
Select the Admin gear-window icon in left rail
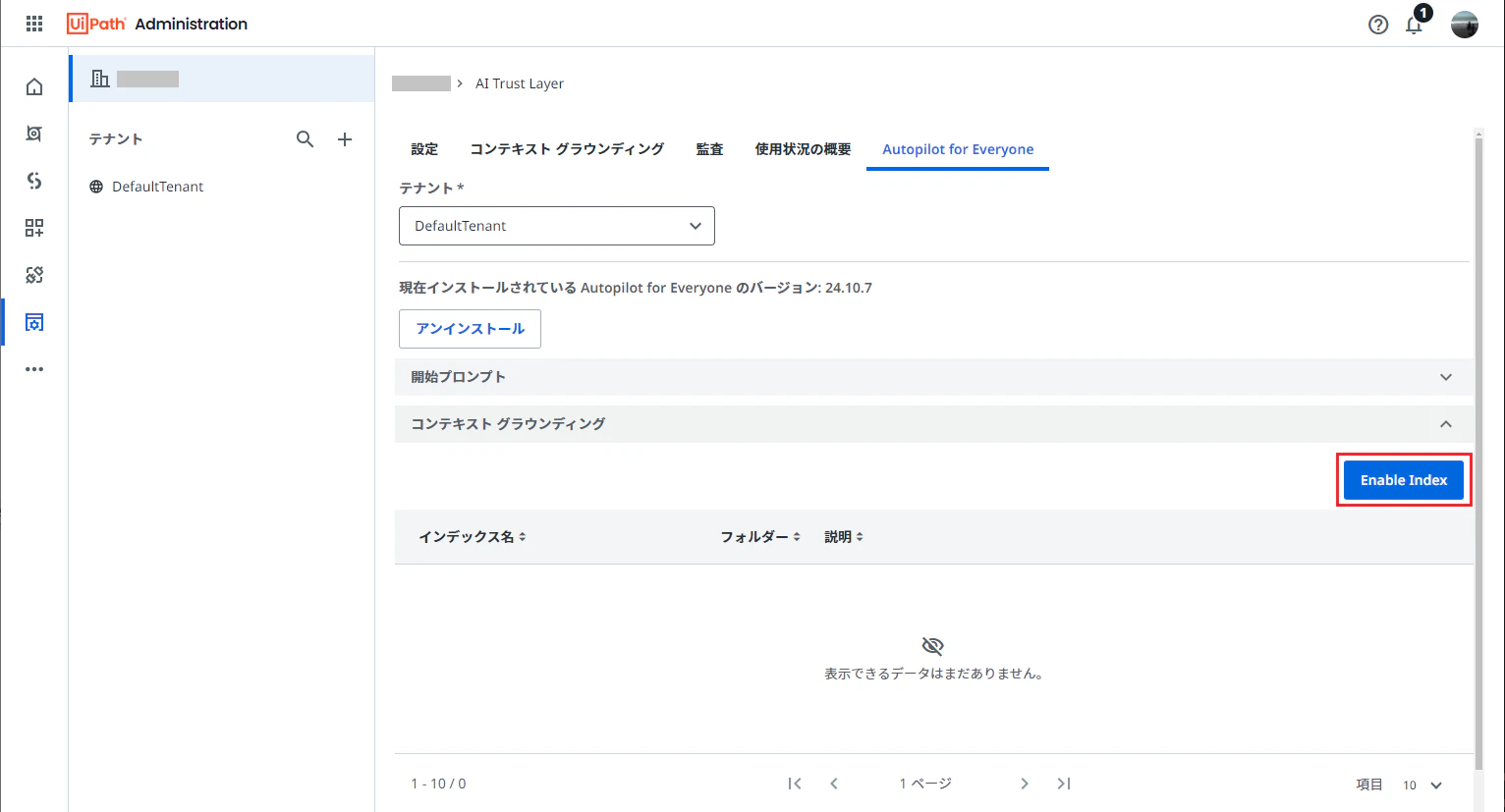[x=34, y=322]
